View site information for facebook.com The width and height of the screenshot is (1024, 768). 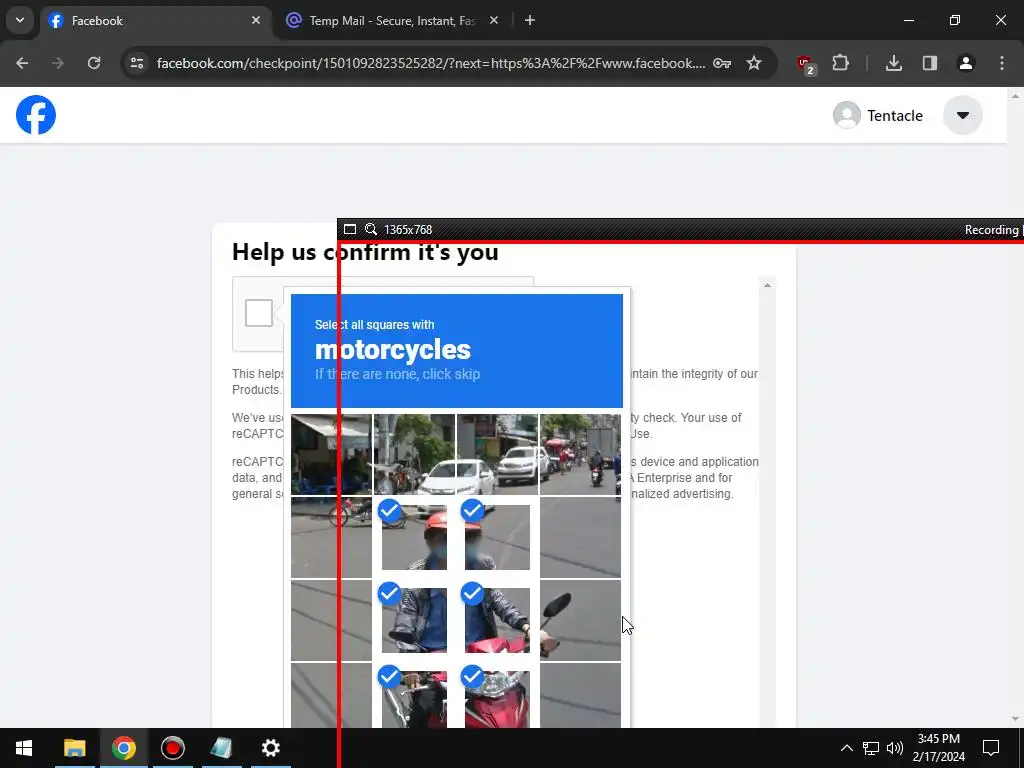click(136, 63)
